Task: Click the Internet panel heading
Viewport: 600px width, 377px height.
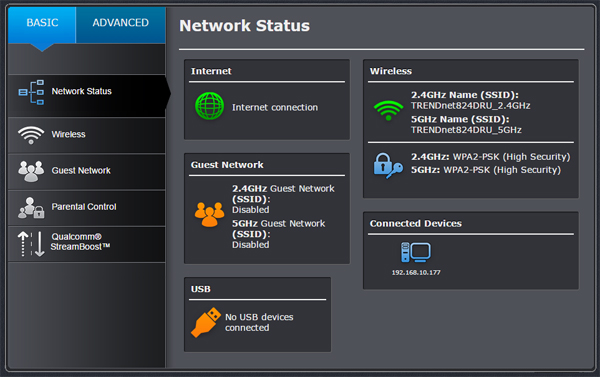Action: point(211,71)
